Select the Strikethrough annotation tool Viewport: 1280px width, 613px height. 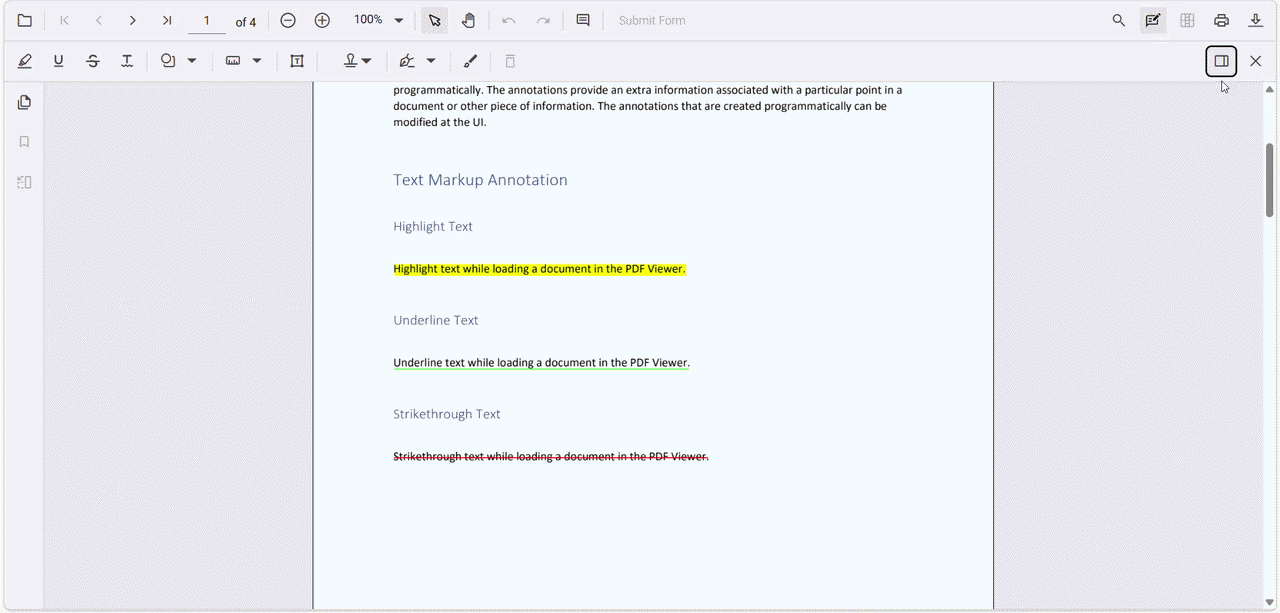coord(93,61)
